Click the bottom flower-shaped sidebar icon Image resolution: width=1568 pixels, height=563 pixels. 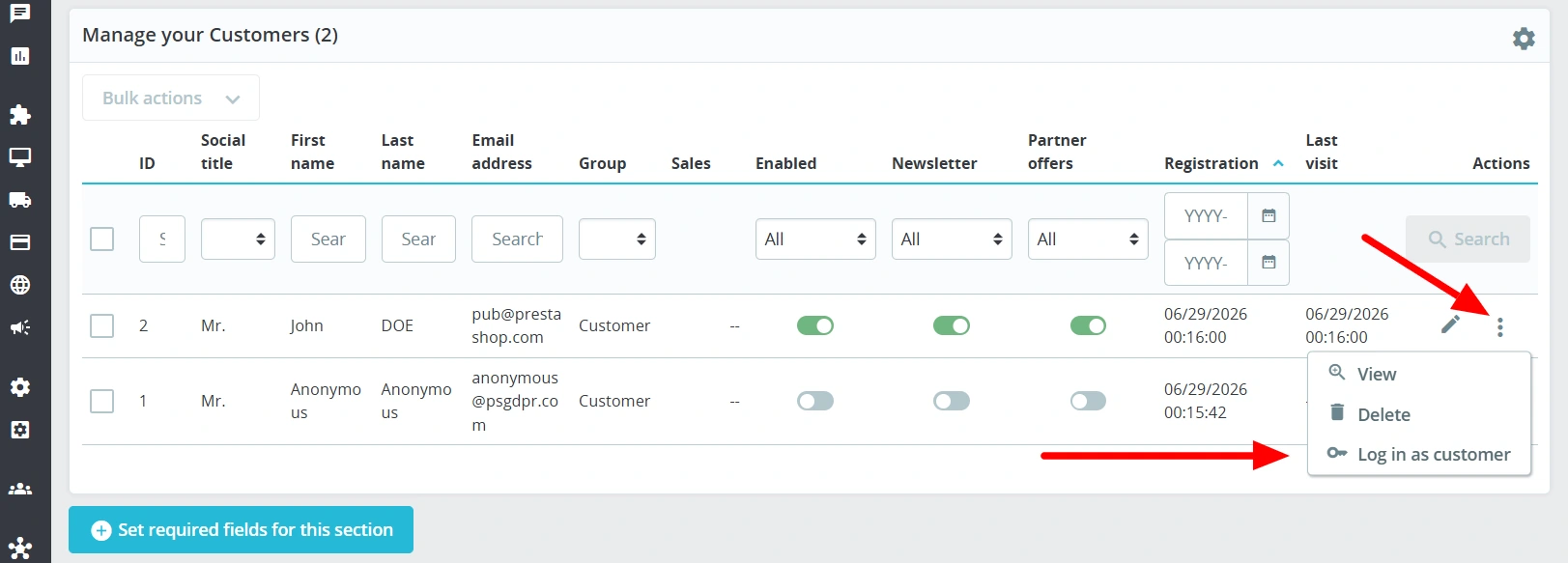click(x=20, y=549)
